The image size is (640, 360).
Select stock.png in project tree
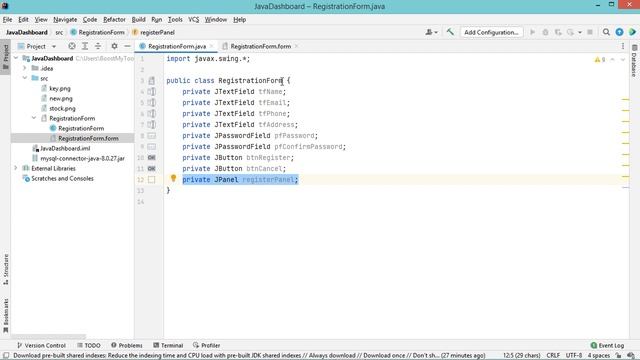coord(62,108)
